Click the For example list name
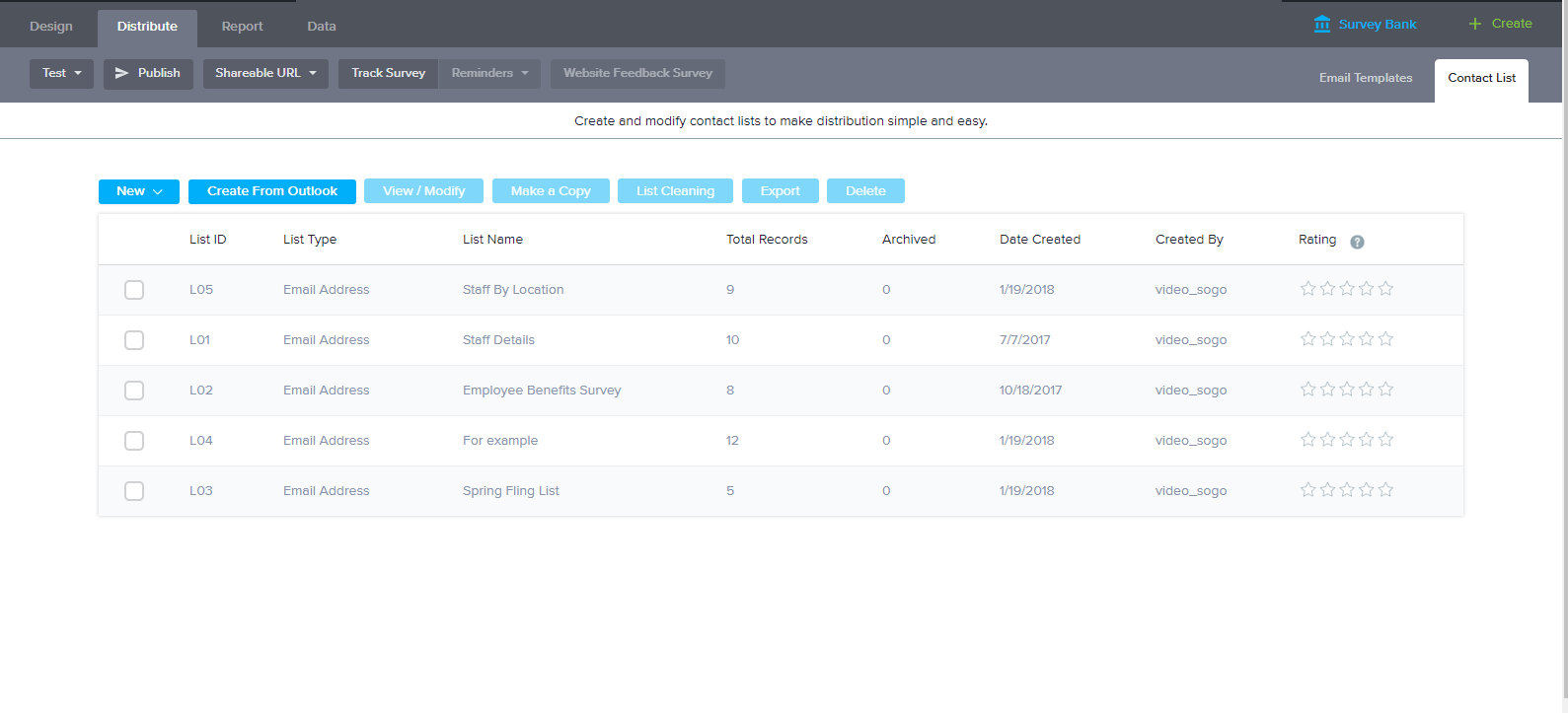1568x713 pixels. coord(500,441)
